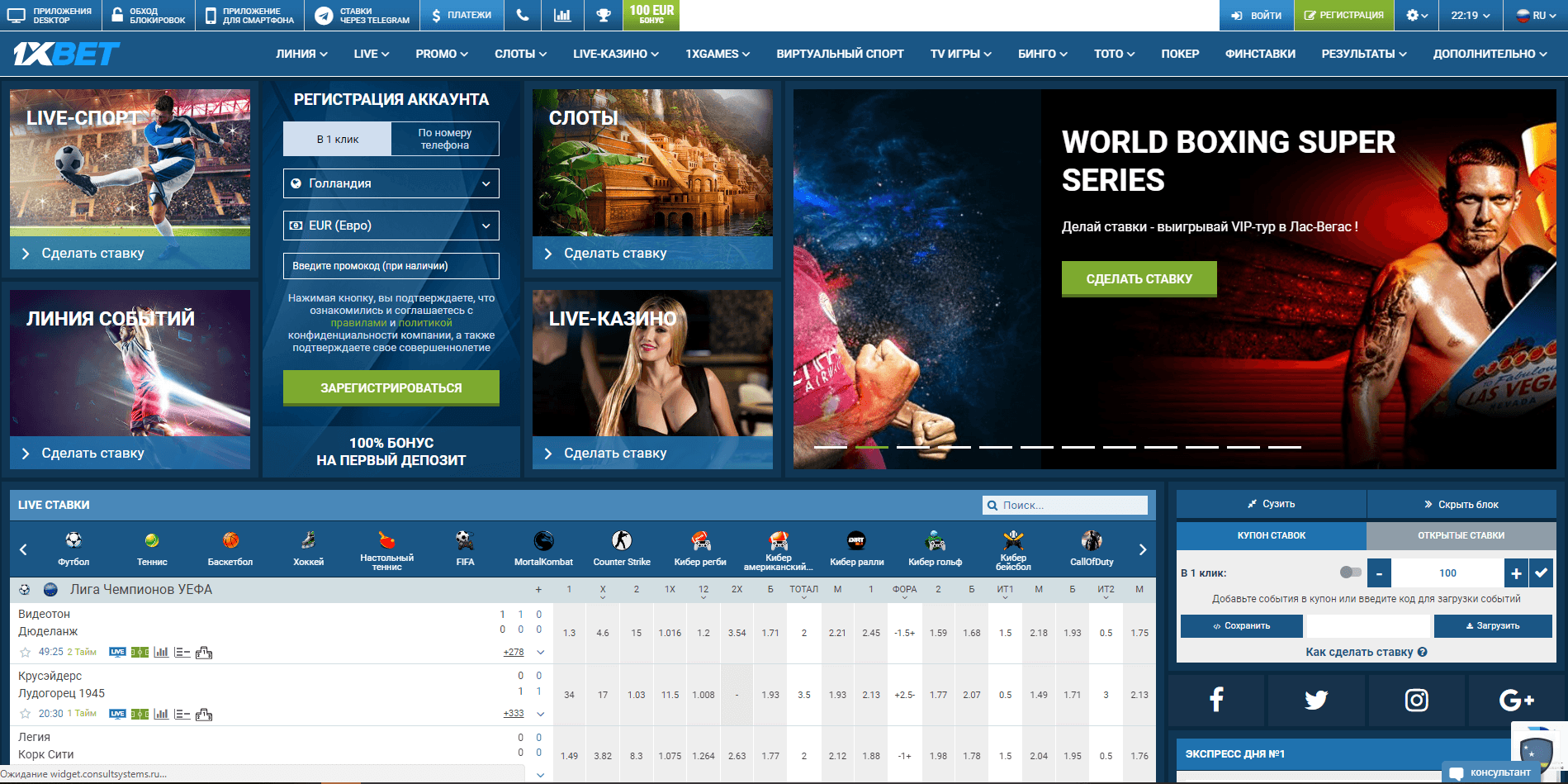This screenshot has width=1568, height=784.
Task: Favorite the Videoton match with star
Action: tap(25, 653)
